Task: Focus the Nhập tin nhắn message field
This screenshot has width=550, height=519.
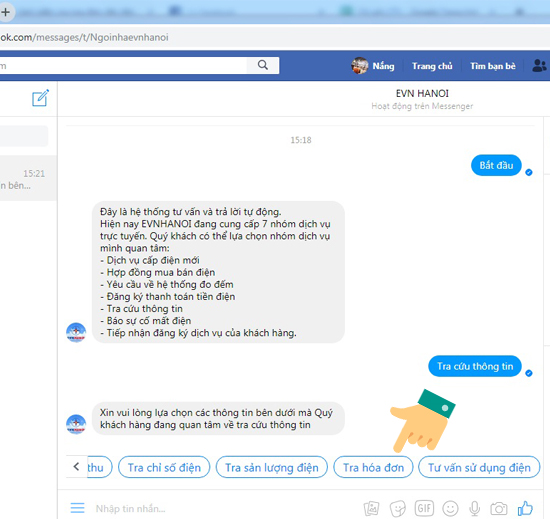Action: [x=228, y=508]
